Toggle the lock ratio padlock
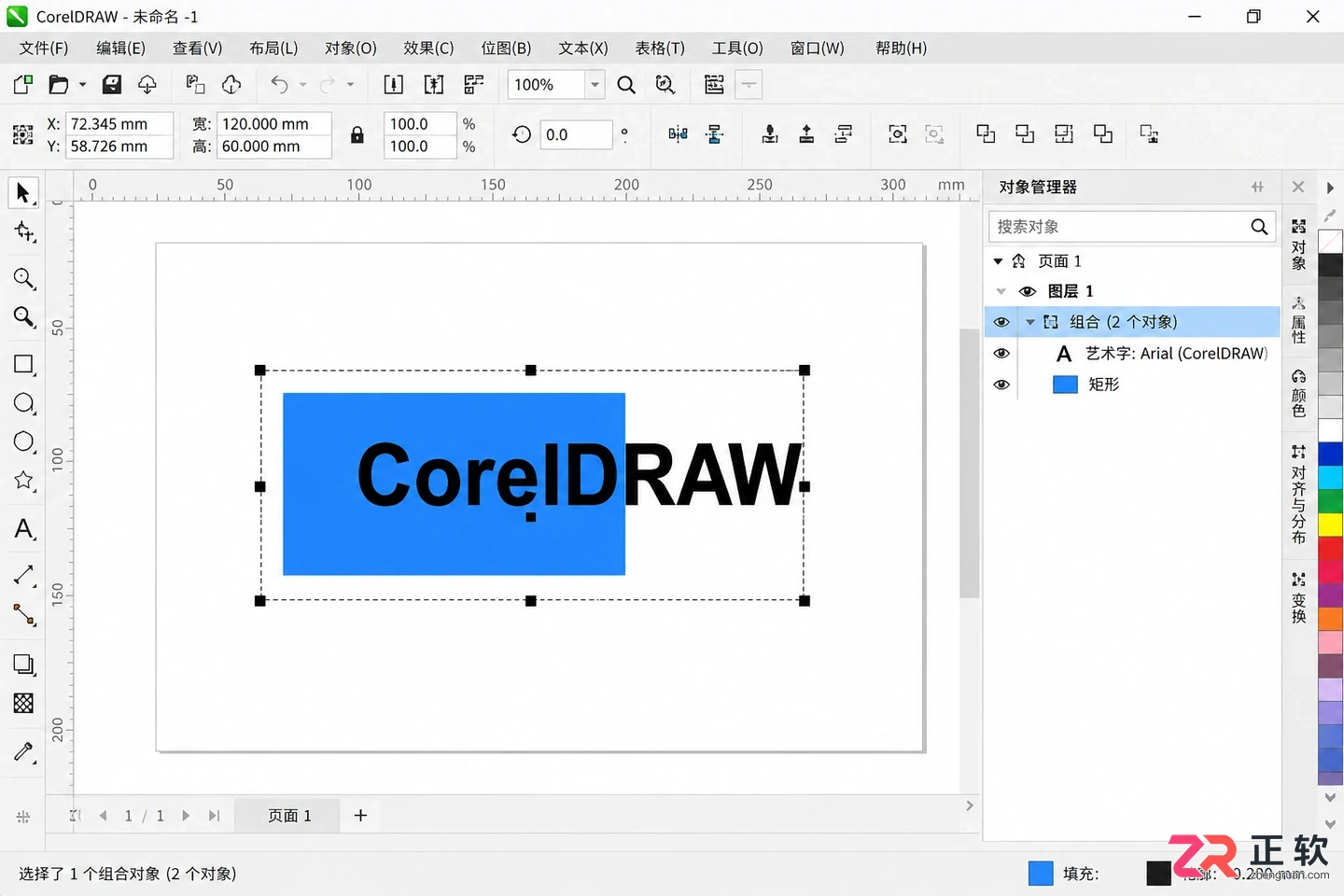 357,135
